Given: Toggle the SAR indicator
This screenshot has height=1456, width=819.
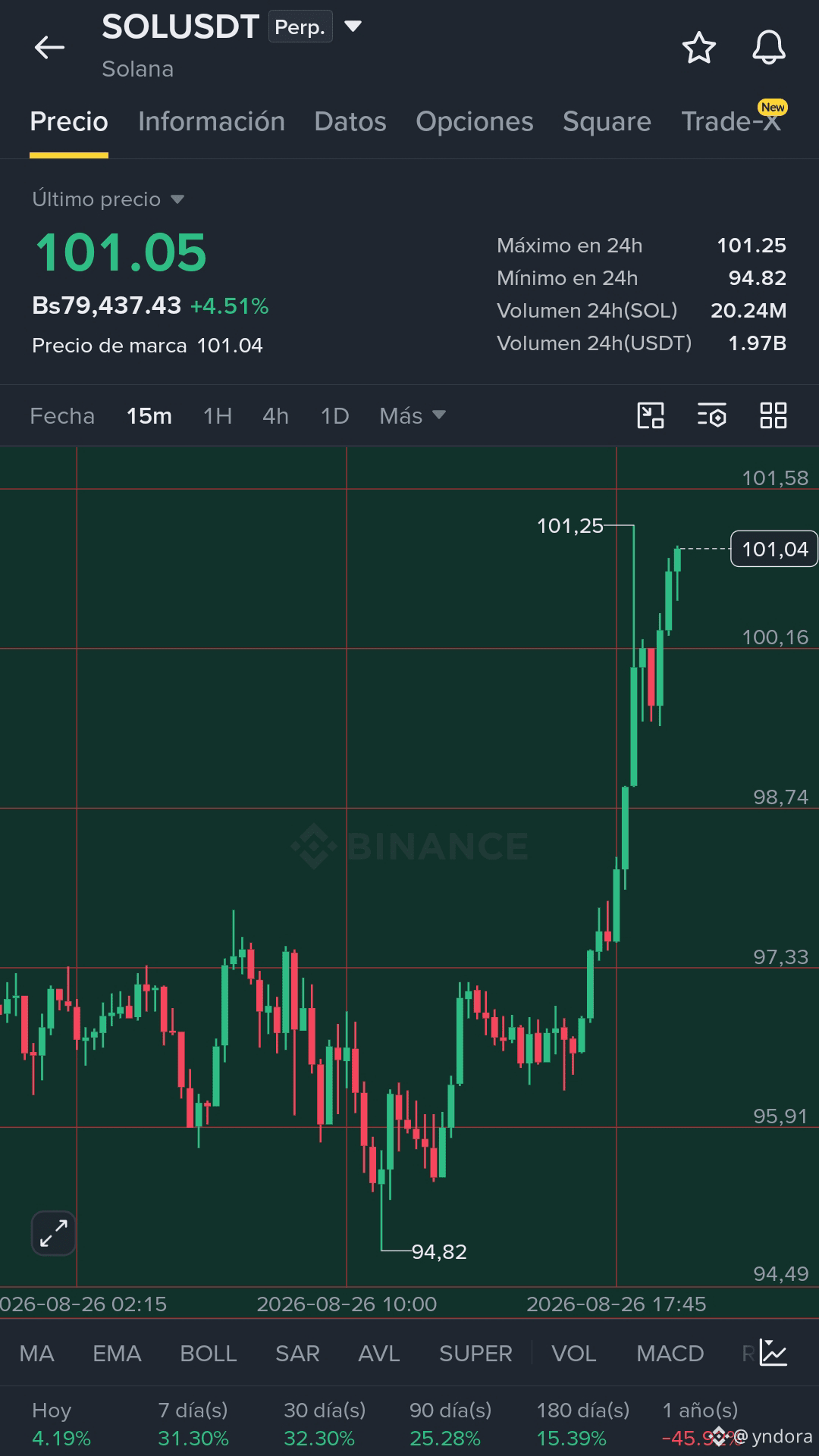Looking at the screenshot, I should point(297,1353).
